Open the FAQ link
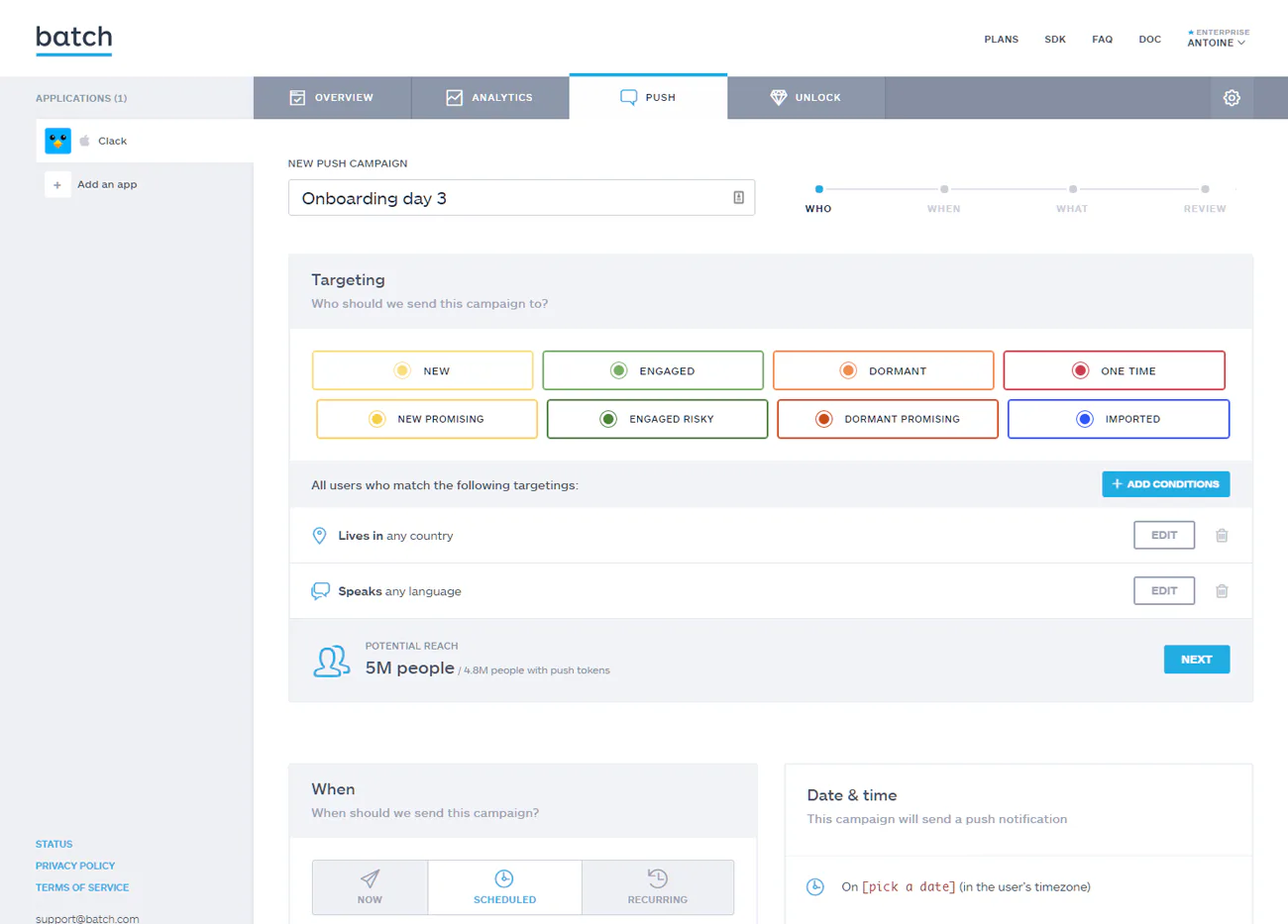 tap(1103, 40)
